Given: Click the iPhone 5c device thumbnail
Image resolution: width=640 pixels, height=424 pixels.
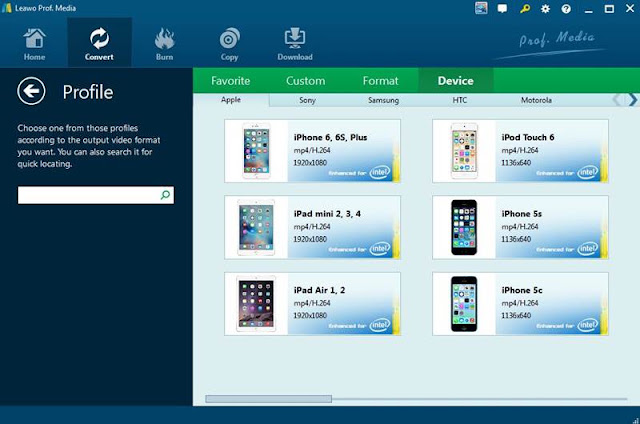Looking at the screenshot, I should (464, 304).
